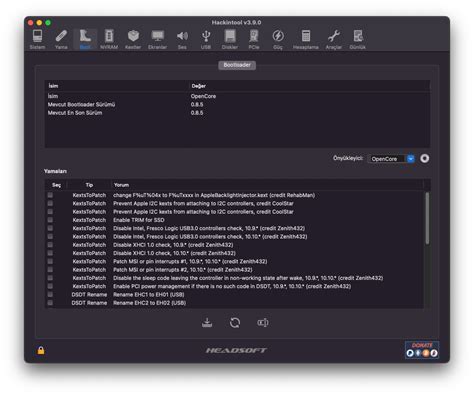This screenshot has height=395, width=474.
Task: Open the Hesaplama calculator section
Action: (306, 39)
